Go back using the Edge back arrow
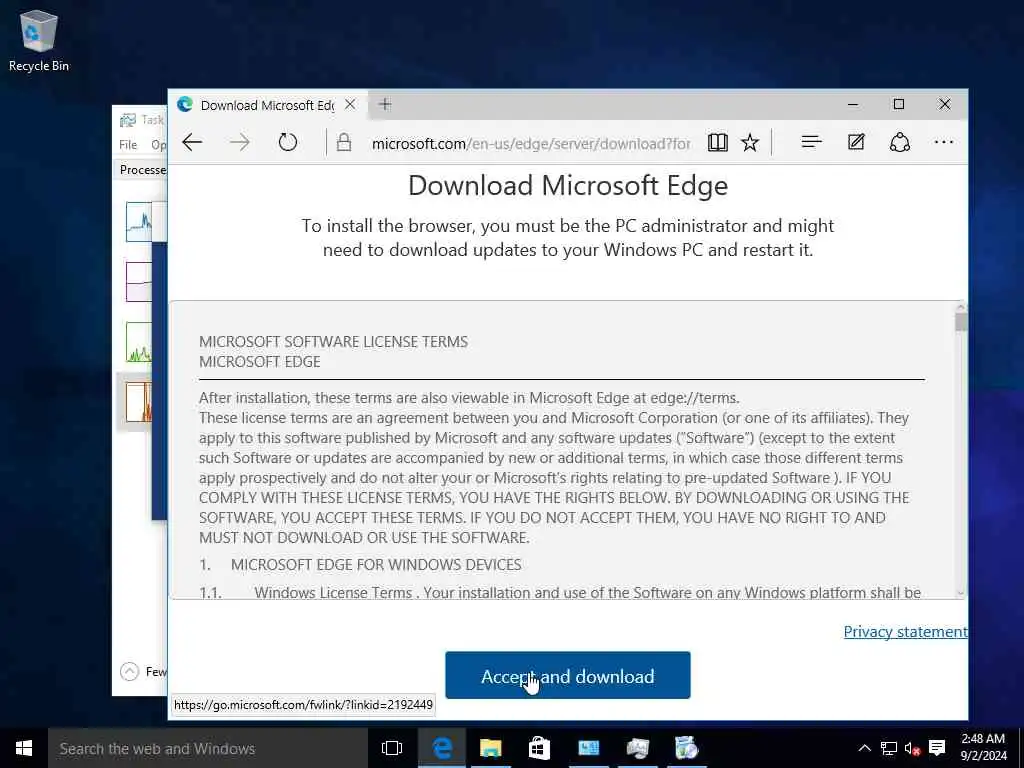The width and height of the screenshot is (1024, 768). pos(192,142)
